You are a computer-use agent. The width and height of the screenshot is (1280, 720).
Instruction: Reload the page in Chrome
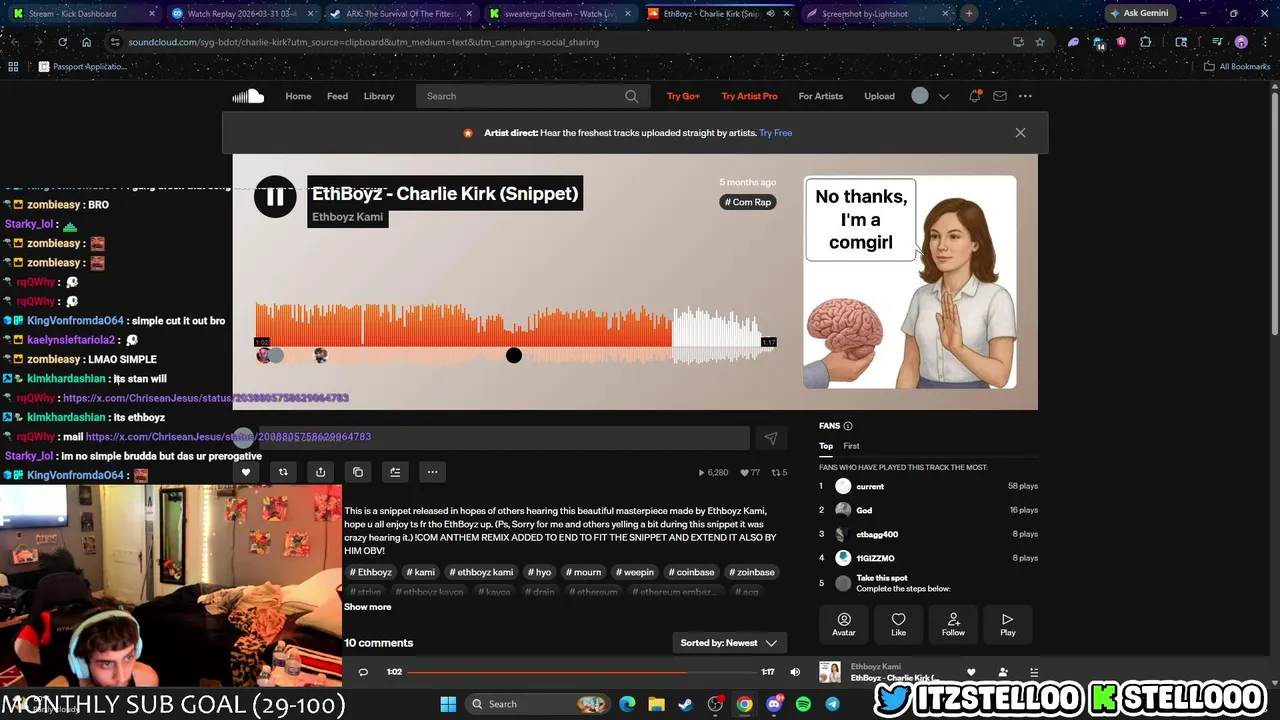pyautogui.click(x=62, y=42)
